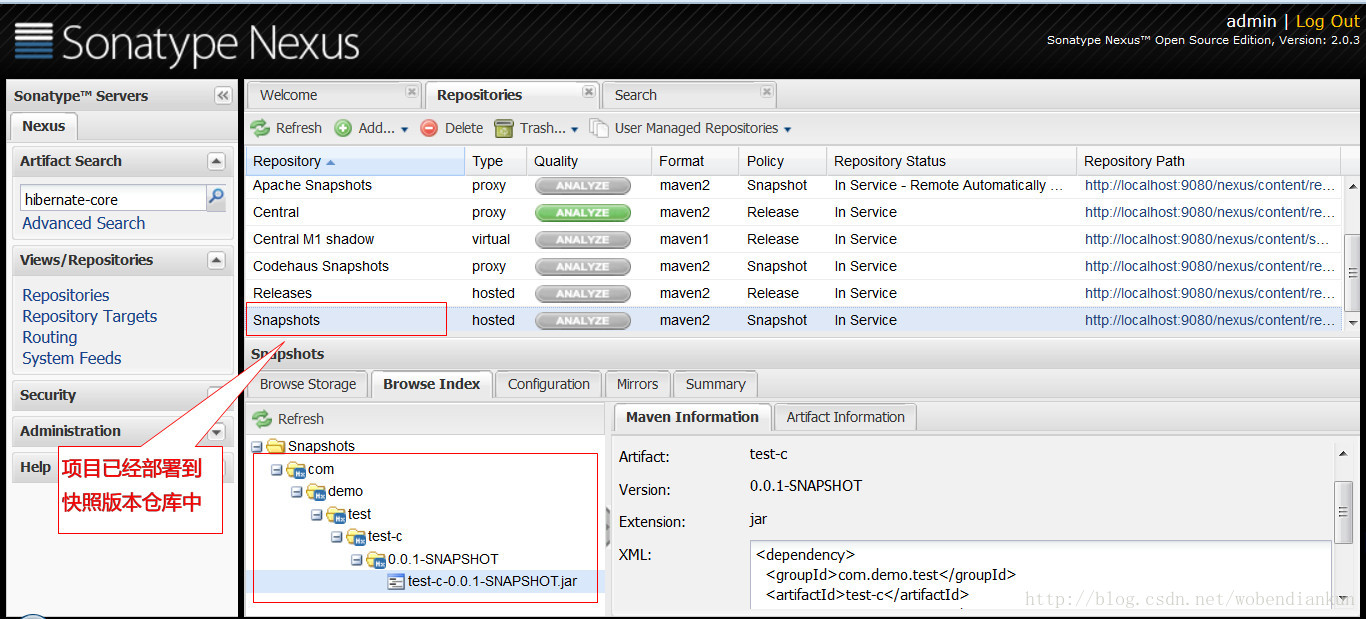Open the Add repository dropdown

372,128
